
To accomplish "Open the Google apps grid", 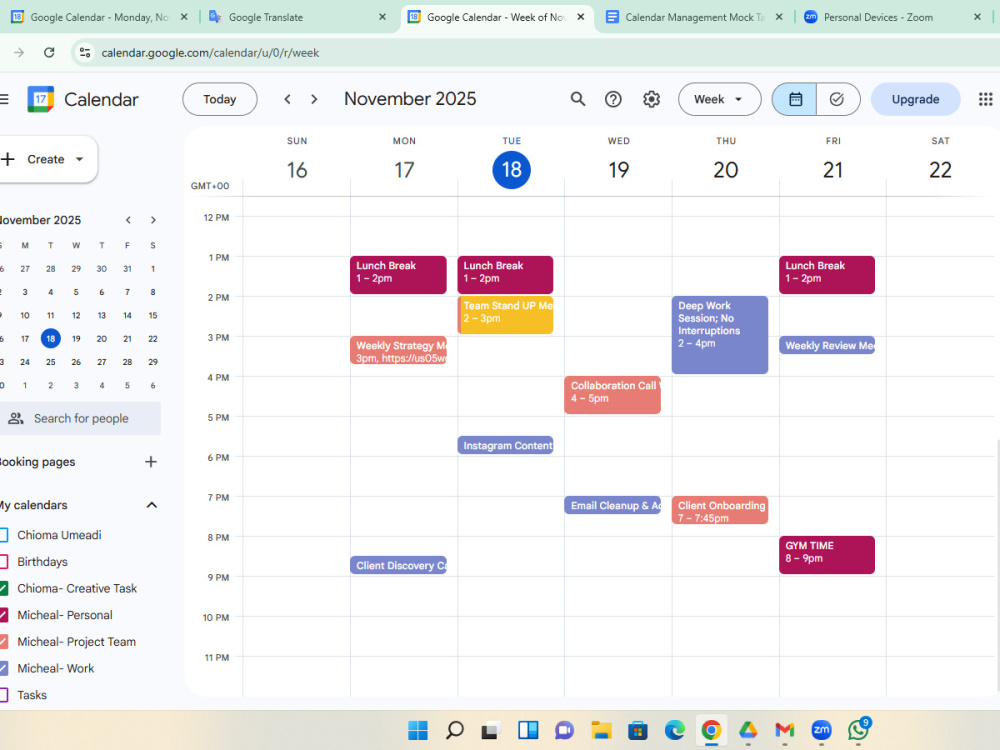I will point(985,99).
